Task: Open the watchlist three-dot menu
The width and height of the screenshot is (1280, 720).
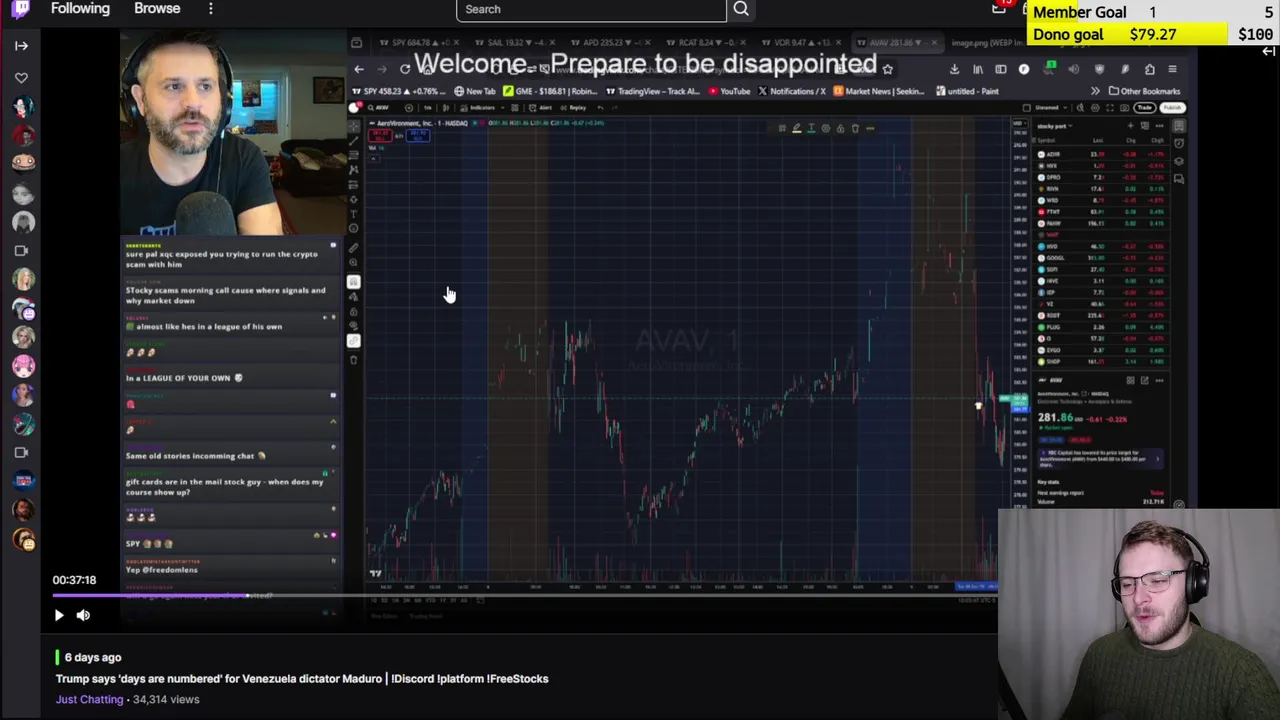Action: (x=1159, y=126)
